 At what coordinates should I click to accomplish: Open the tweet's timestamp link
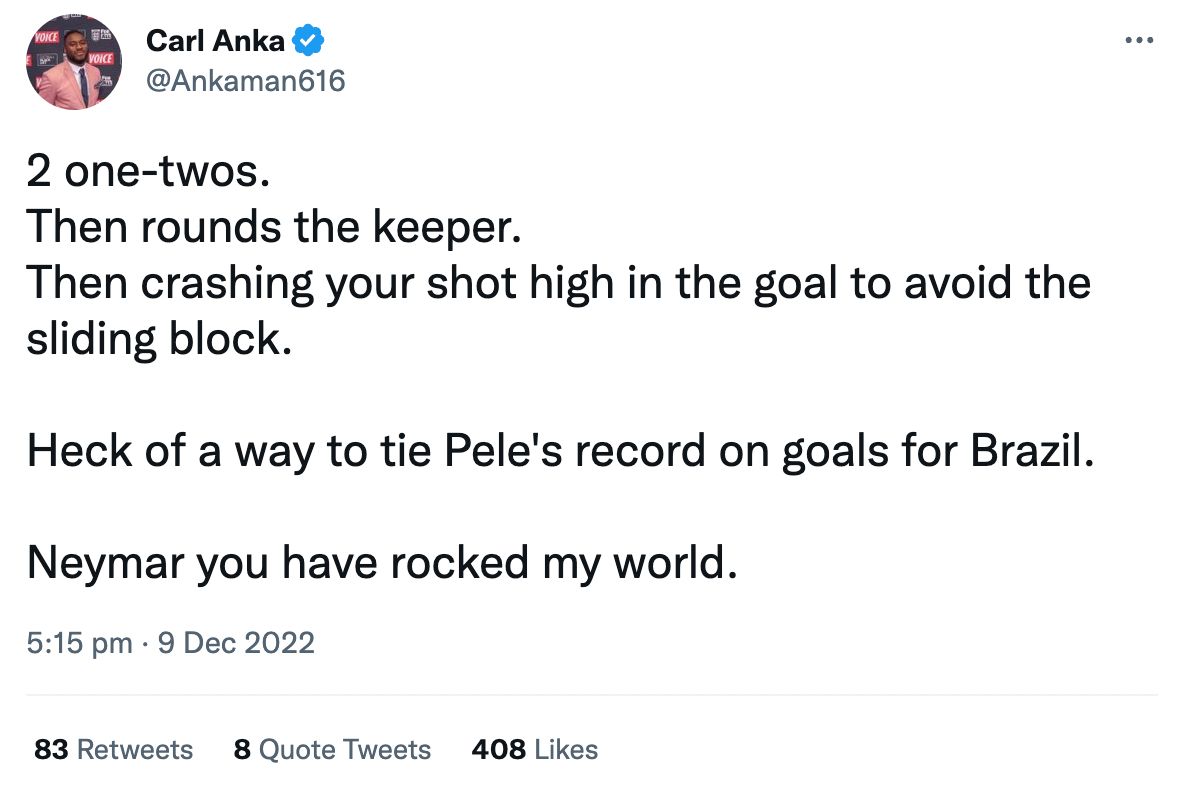tap(170, 643)
